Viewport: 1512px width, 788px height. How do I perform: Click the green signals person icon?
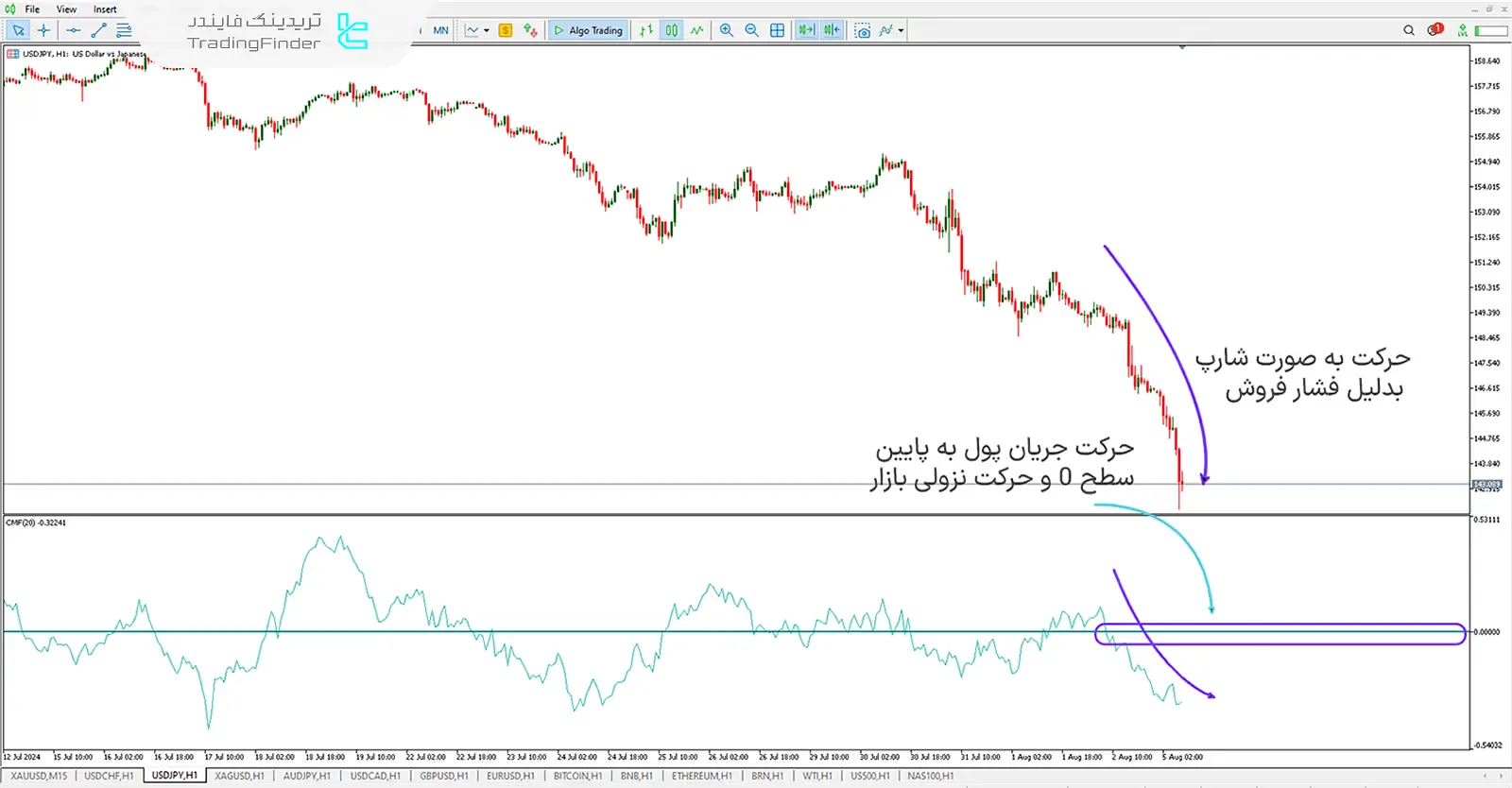pyautogui.click(x=1462, y=30)
